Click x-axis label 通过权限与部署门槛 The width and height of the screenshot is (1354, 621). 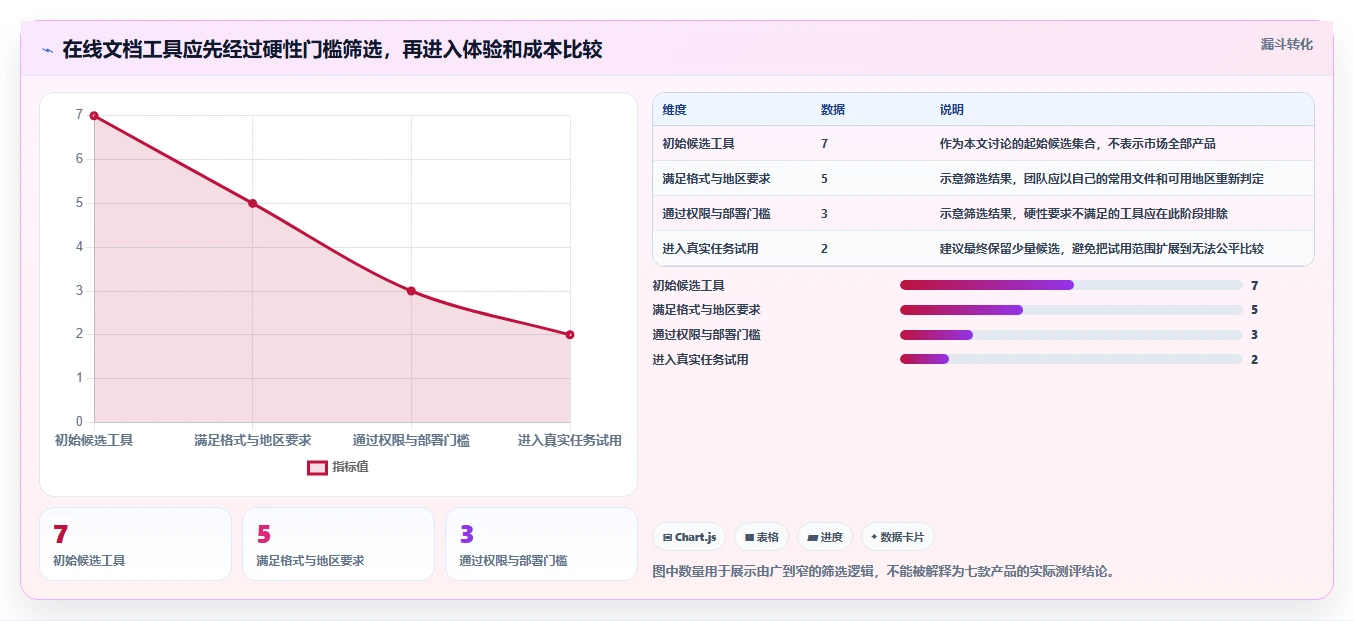(411, 440)
